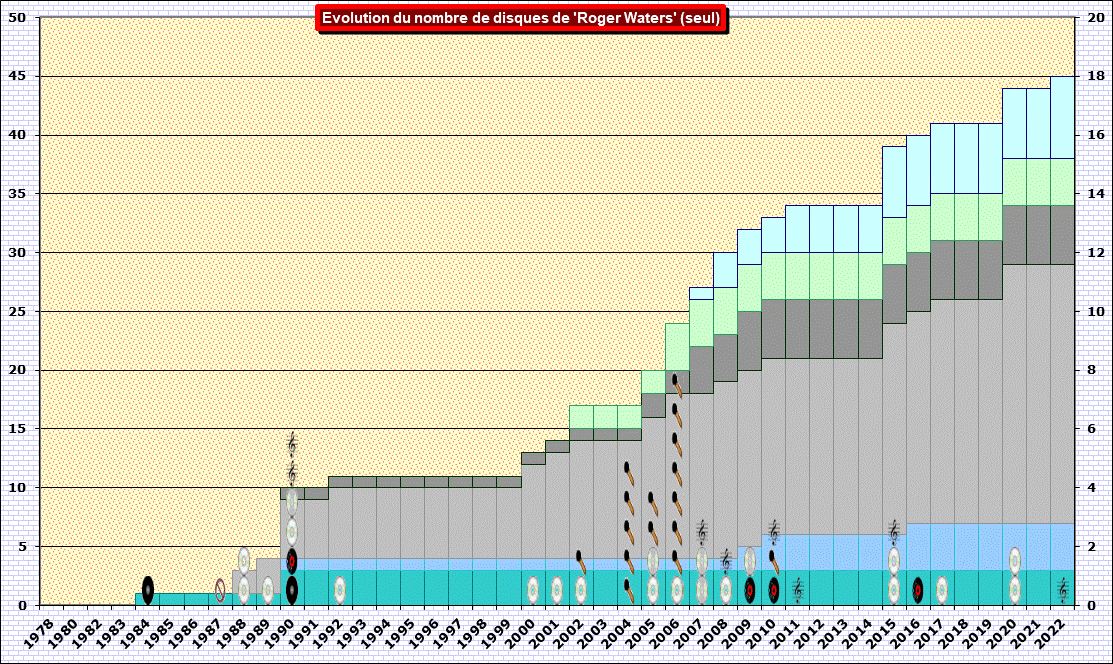Select the CD icon in 2017
Viewport: 1113px width, 664px height.
pyautogui.click(x=942, y=590)
